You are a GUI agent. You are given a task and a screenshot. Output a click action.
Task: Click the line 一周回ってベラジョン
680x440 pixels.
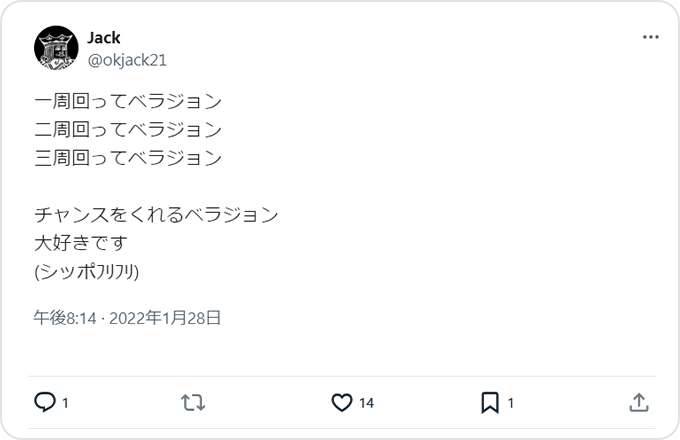[128, 101]
